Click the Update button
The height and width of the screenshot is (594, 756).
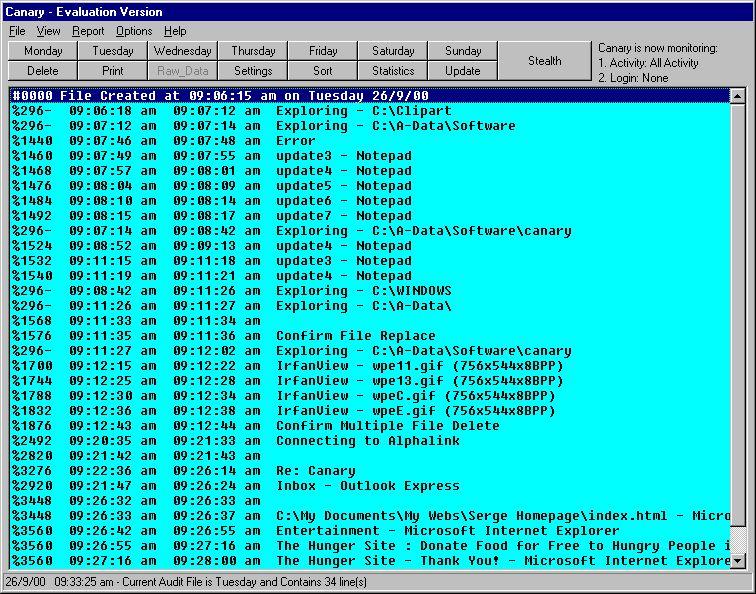coord(463,71)
